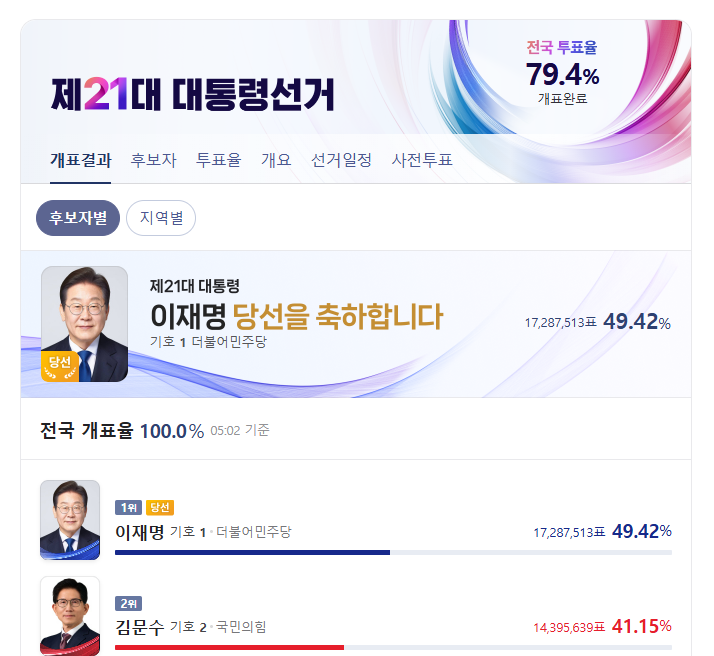Click the 이재명 name in ranking list
The height and width of the screenshot is (656, 714).
[x=139, y=532]
